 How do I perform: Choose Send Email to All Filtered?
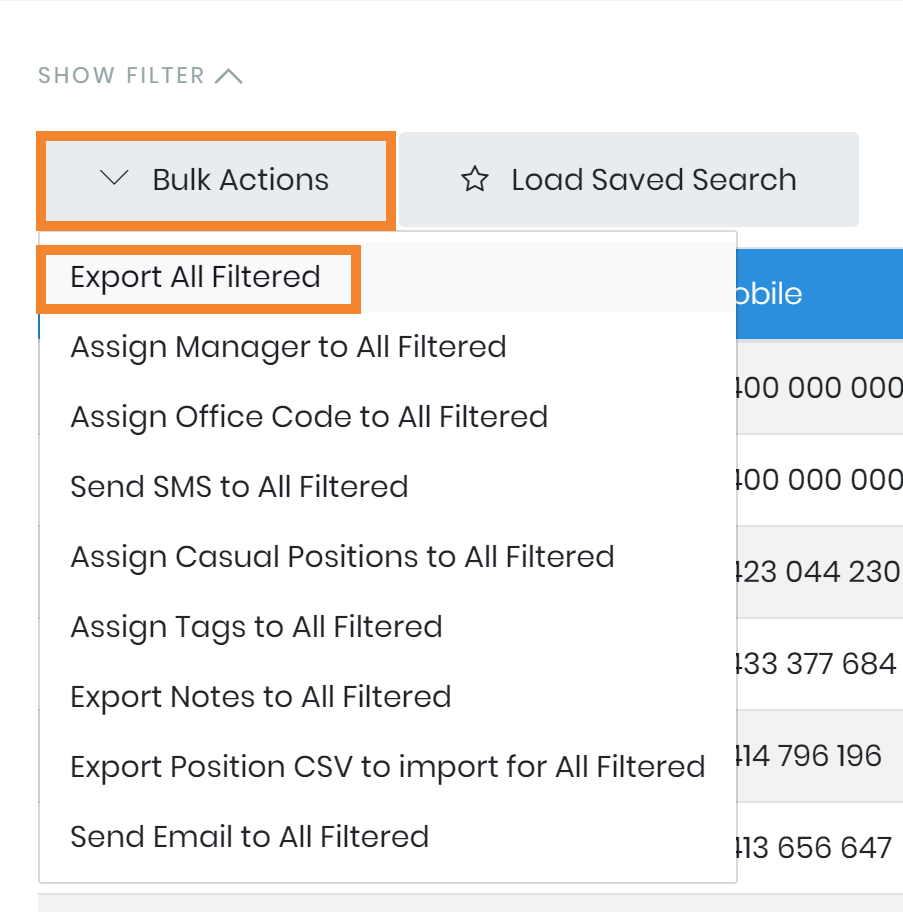(x=249, y=837)
